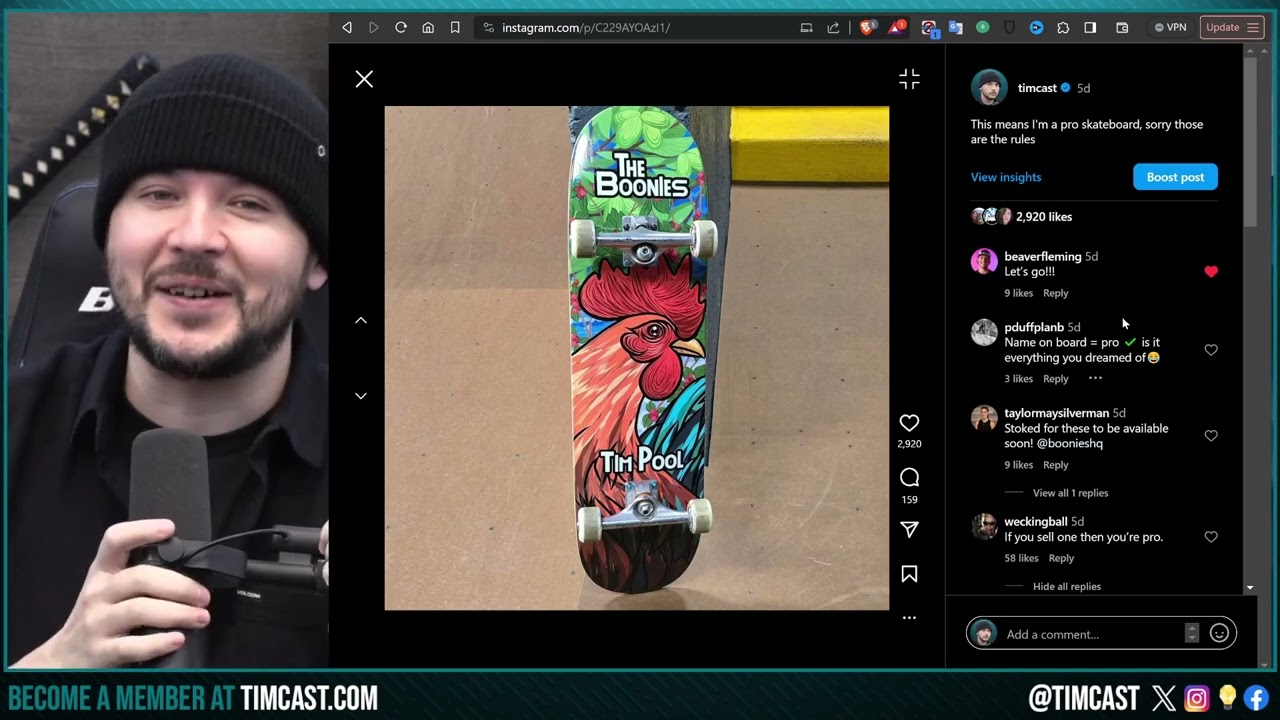Like pduffplanb's comment heart
Image resolution: width=1280 pixels, height=720 pixels.
[x=1211, y=350]
